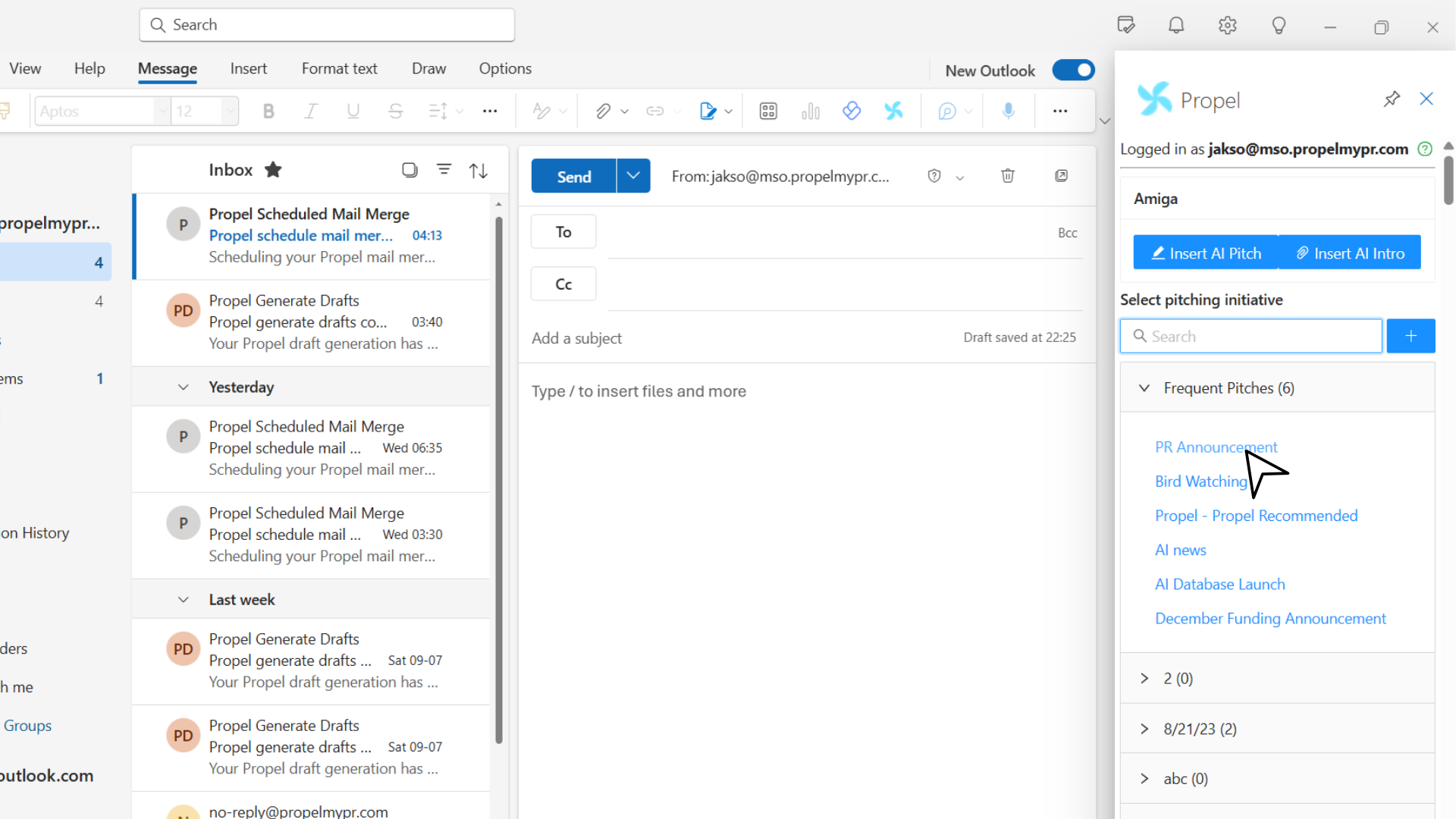The width and height of the screenshot is (1456, 819).
Task: Click Insert AI Intro button
Action: click(1350, 253)
